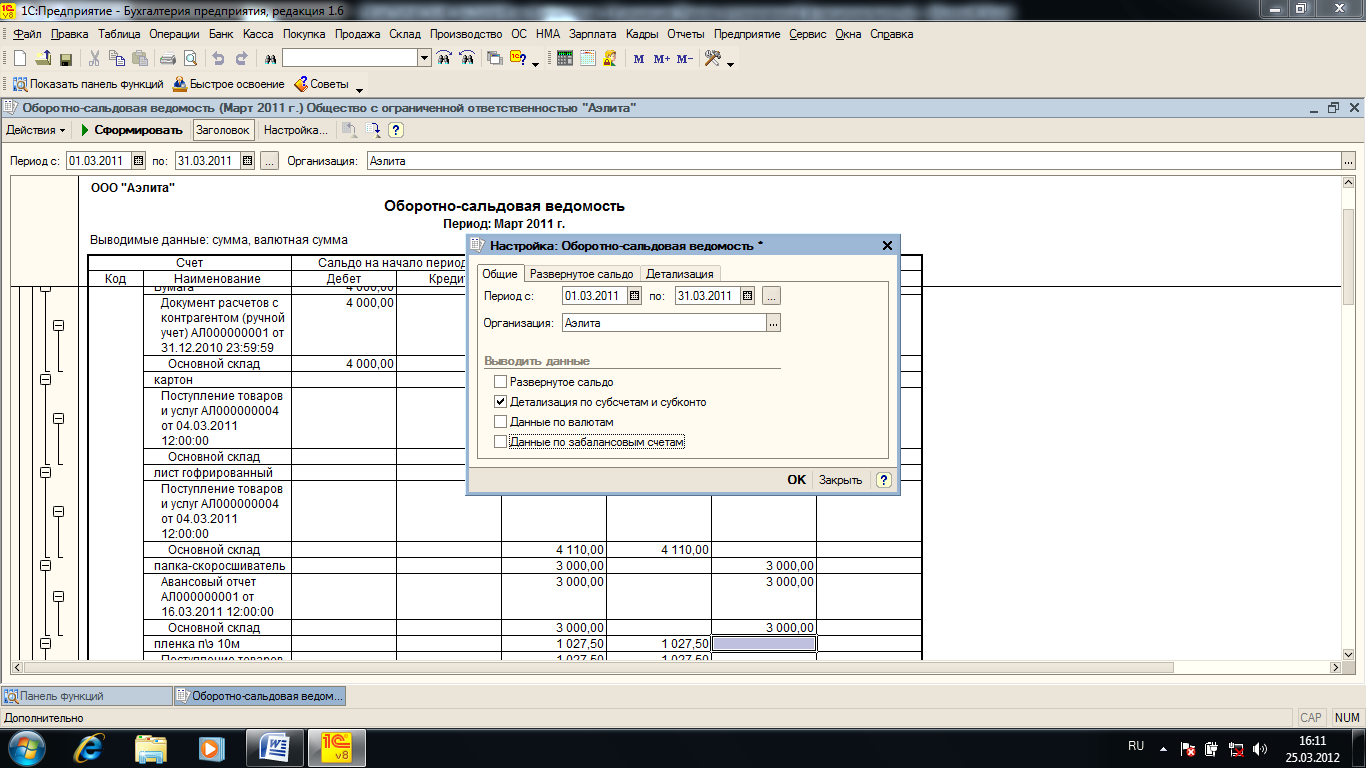This screenshot has height=768, width=1366.
Task: Open the search box dropdown arrow
Action: (x=425, y=59)
